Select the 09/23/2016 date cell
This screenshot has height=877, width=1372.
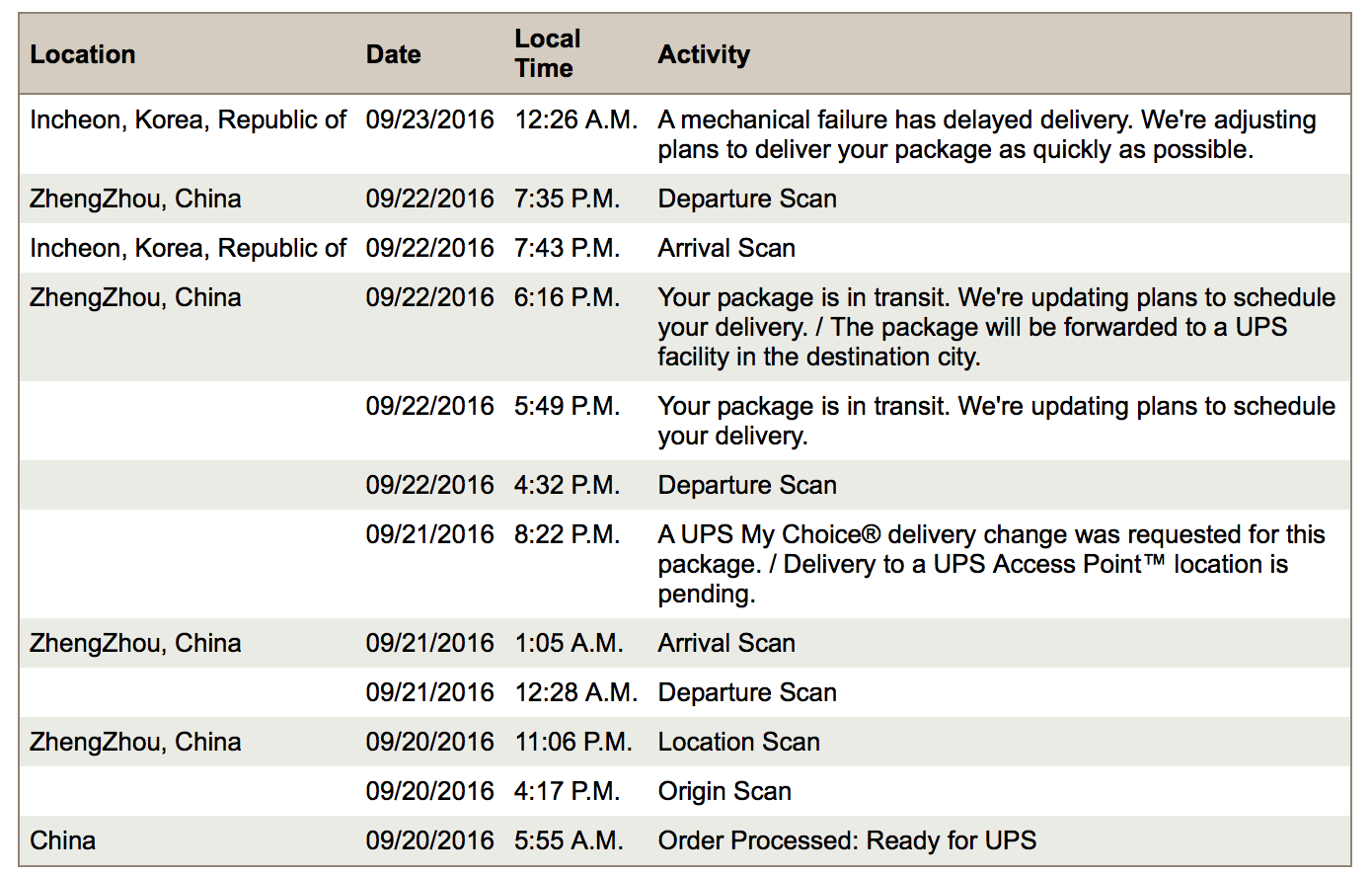pyautogui.click(x=430, y=120)
